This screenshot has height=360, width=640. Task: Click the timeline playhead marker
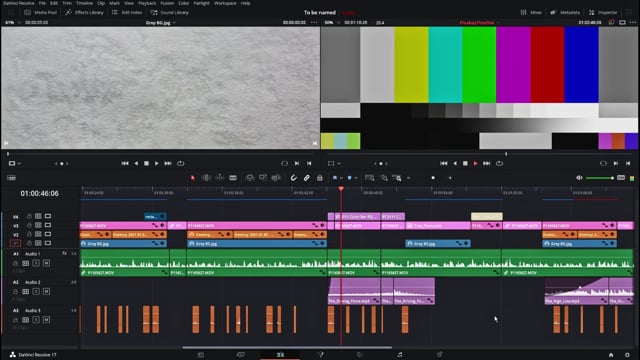click(x=341, y=189)
